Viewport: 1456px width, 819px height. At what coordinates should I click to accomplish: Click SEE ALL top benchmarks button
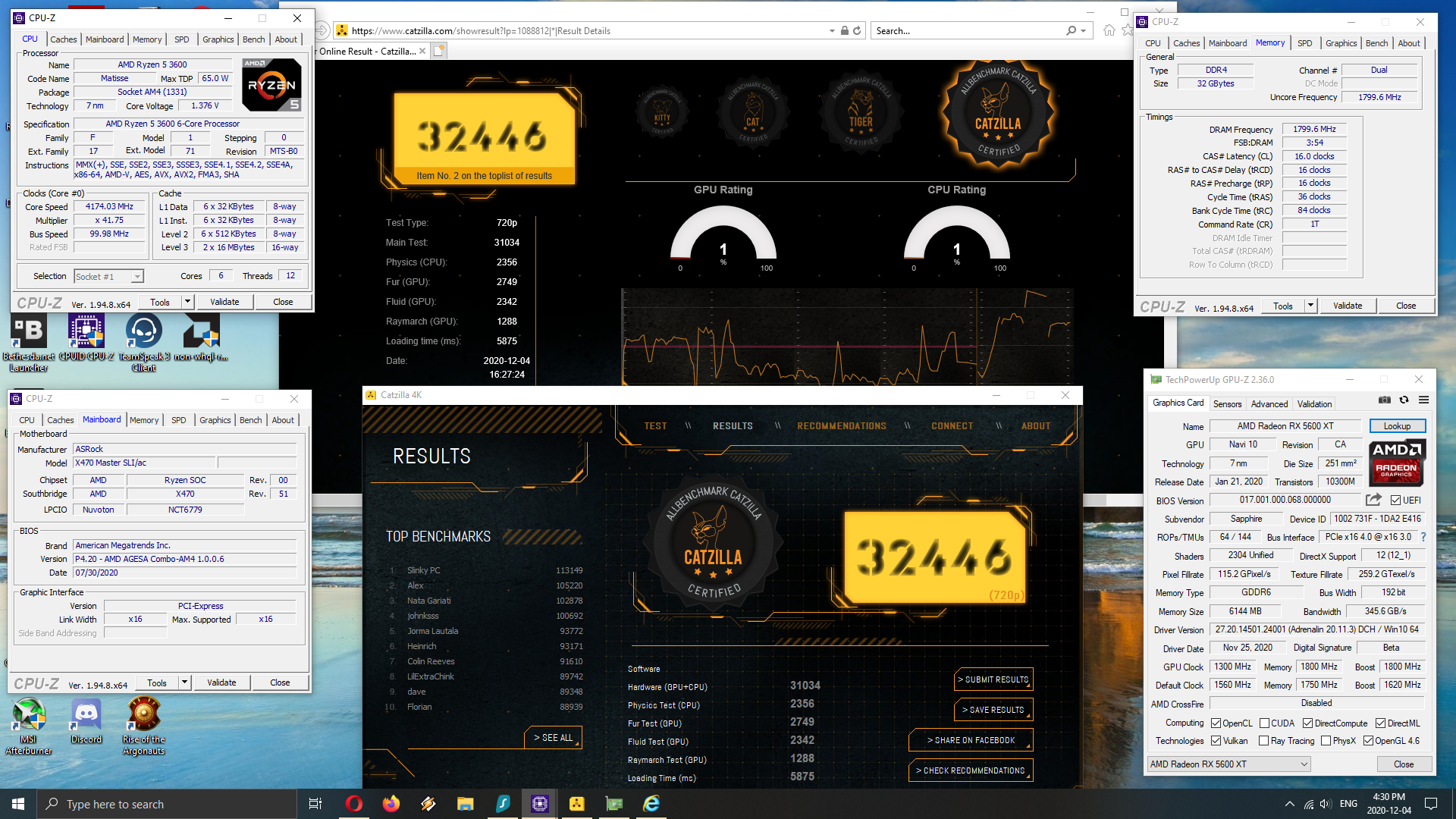(553, 738)
